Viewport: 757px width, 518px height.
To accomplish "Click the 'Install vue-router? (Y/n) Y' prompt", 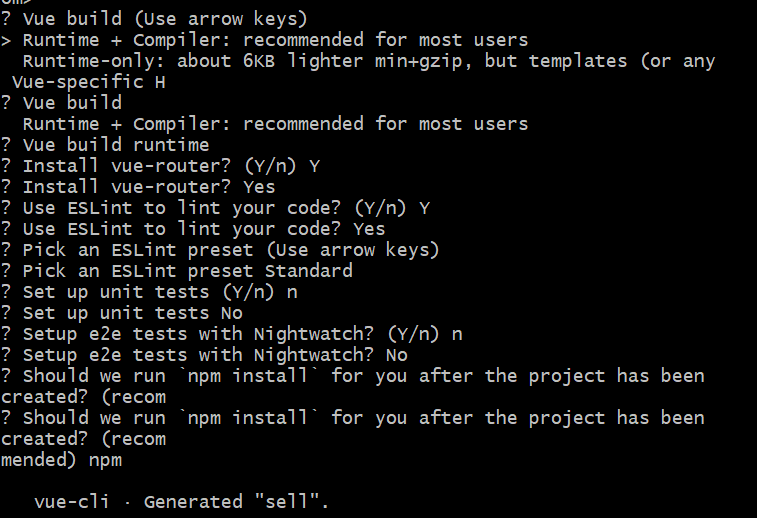I will (x=170, y=165).
